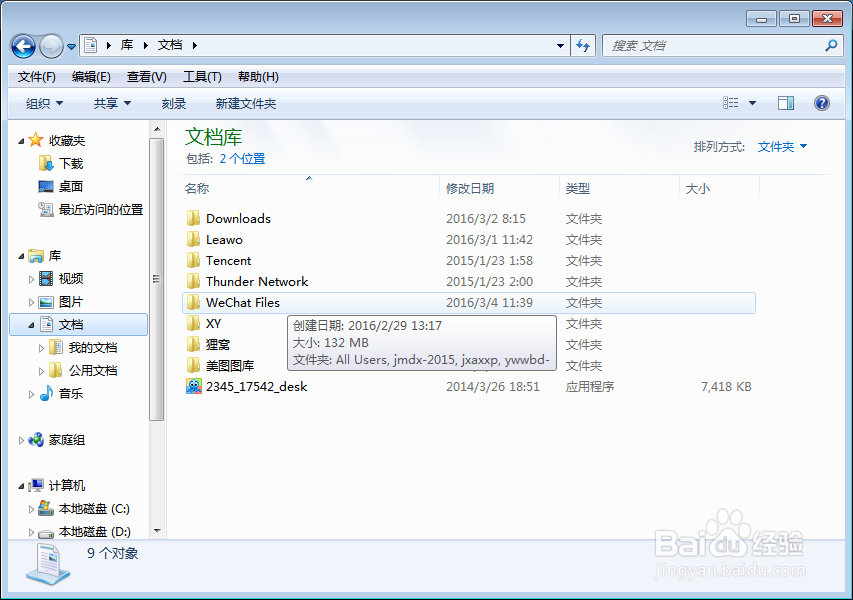Open the 排列方式 文件夹 dropdown
Image resolution: width=853 pixels, height=600 pixels.
click(x=782, y=147)
